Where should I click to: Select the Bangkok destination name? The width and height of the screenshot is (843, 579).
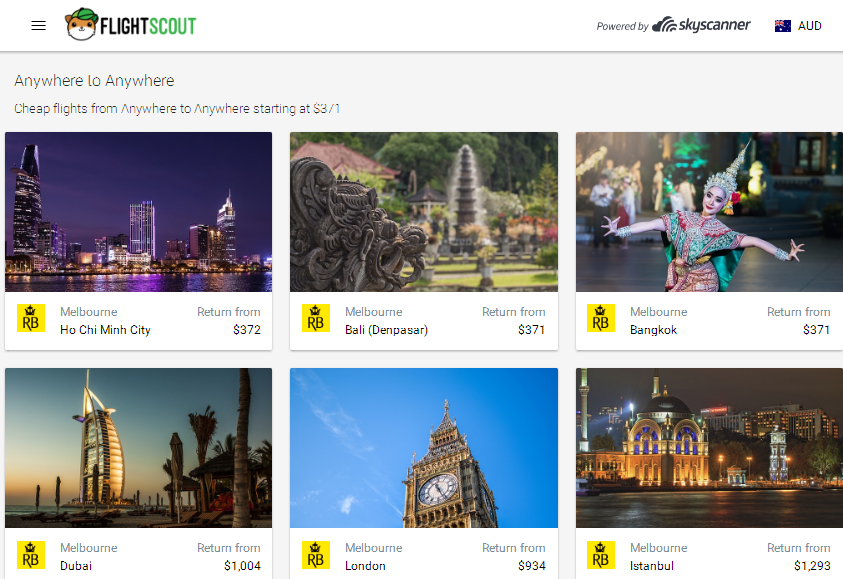coord(653,330)
